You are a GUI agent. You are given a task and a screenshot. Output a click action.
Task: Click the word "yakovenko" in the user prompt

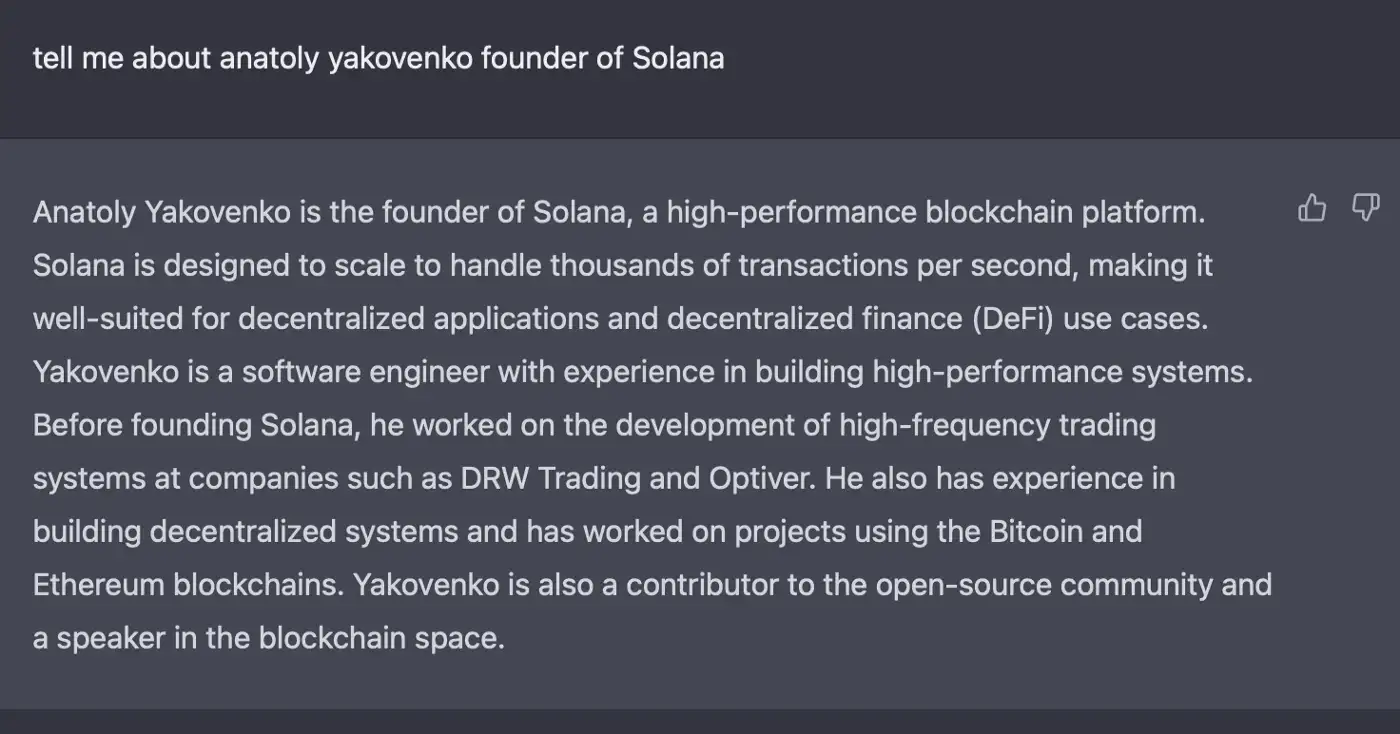400,58
